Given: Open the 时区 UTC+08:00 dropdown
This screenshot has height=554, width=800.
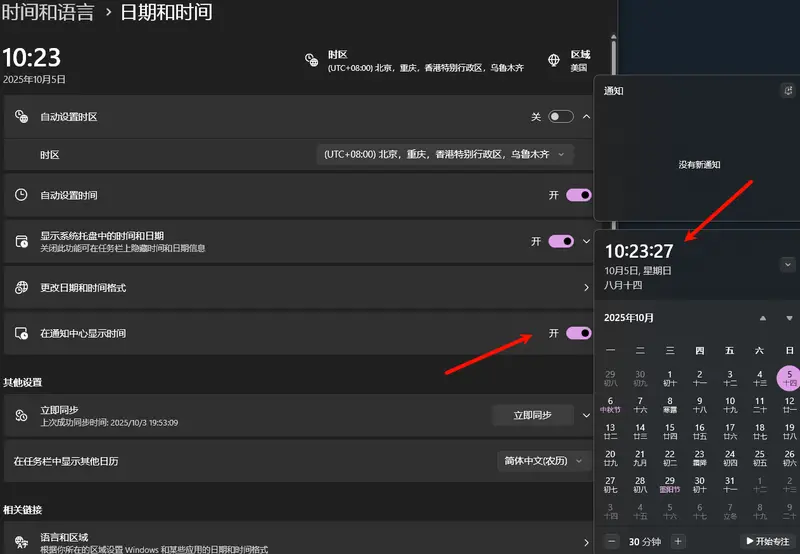Looking at the screenshot, I should coord(445,155).
